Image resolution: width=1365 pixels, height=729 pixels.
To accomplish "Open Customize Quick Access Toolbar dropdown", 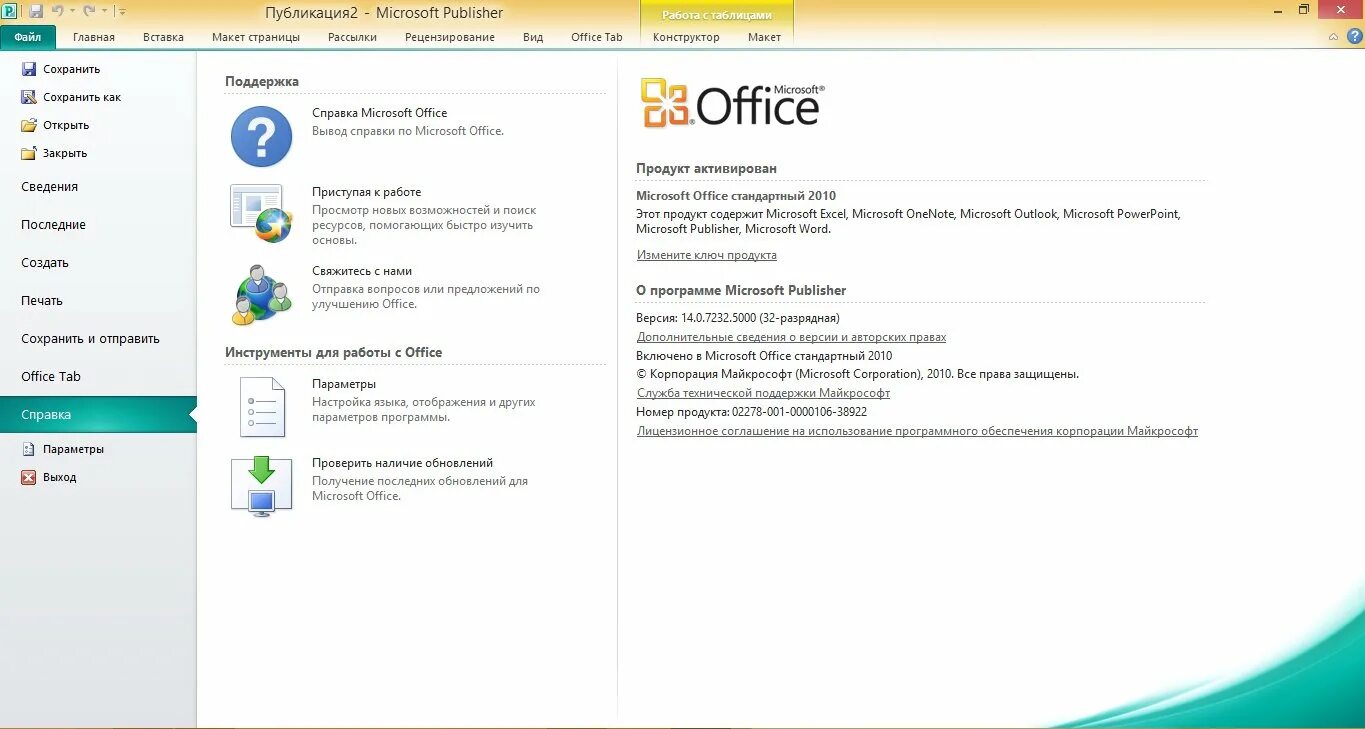I will [121, 12].
